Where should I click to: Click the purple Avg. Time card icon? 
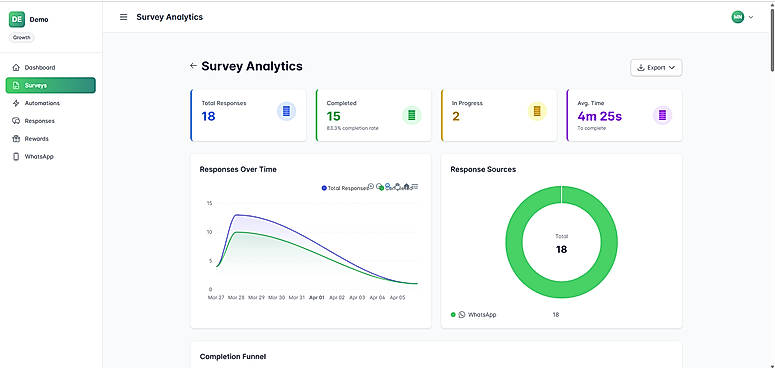663,115
